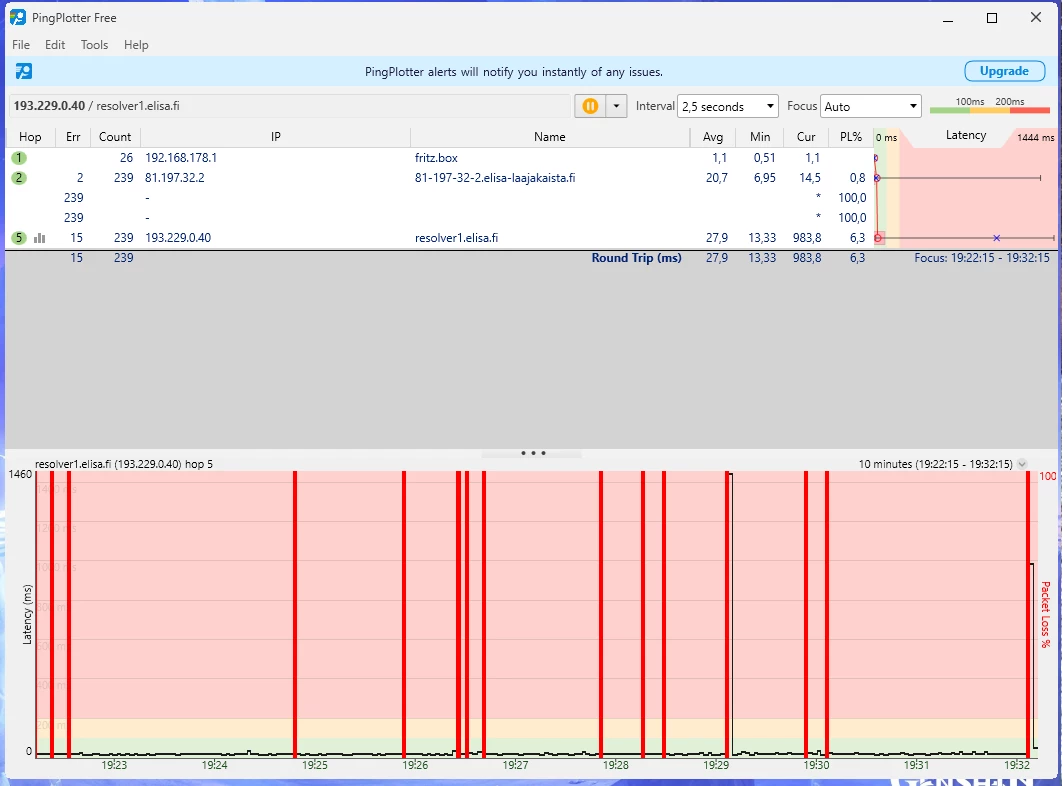The image size is (1062, 786).
Task: Pause the trace with the orange button
Action: point(590,106)
